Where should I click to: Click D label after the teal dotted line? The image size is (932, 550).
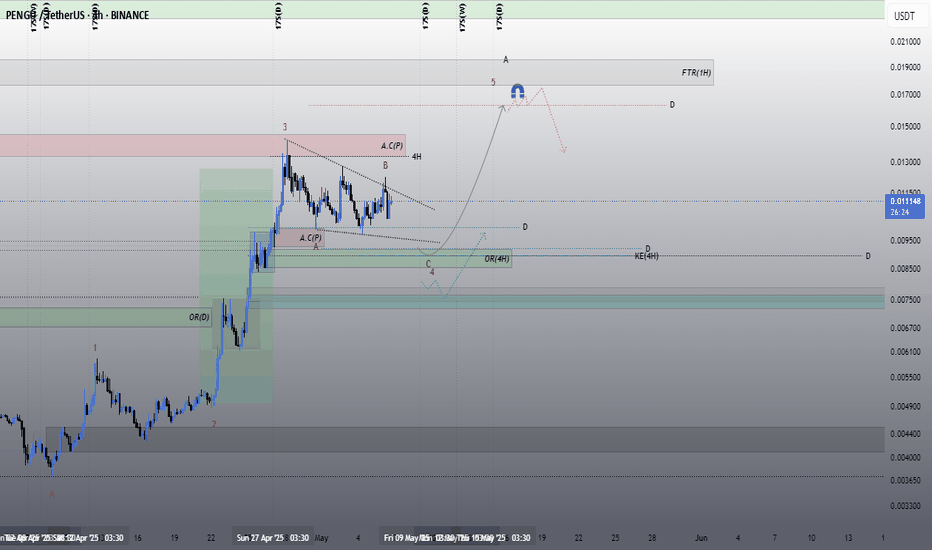525,227
